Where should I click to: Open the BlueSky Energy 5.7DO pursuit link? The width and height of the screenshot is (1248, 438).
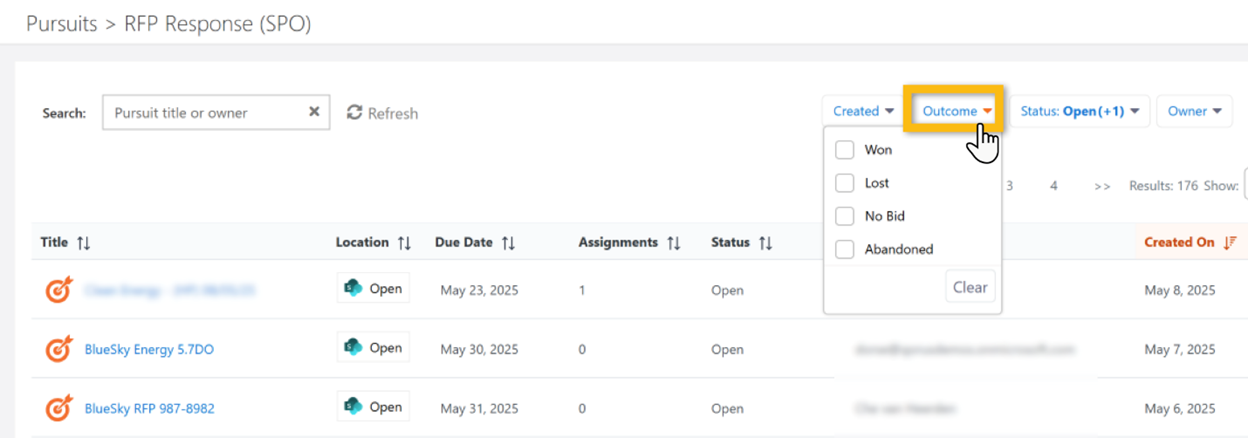tap(149, 349)
